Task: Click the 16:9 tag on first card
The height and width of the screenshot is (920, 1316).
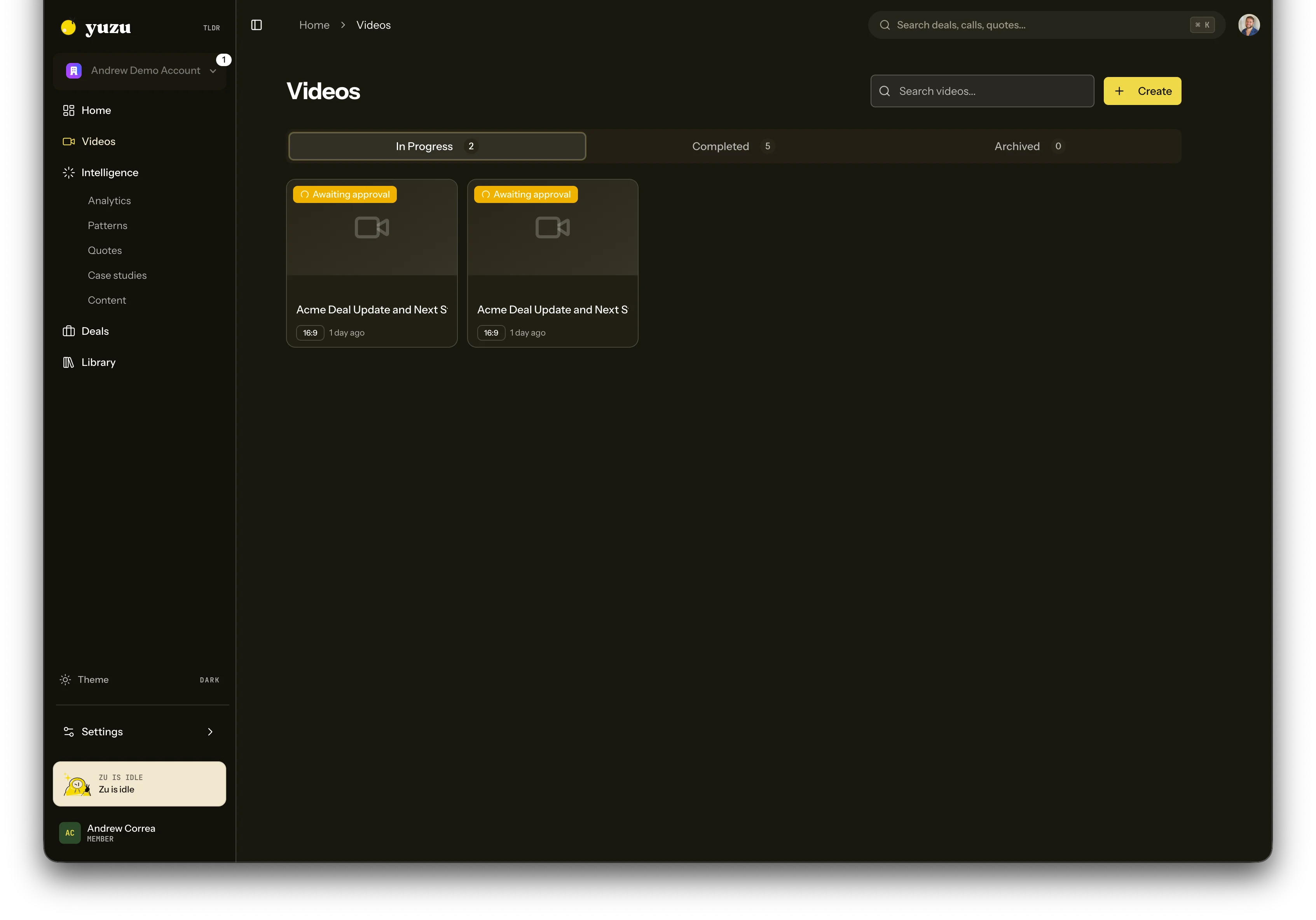Action: 310,333
